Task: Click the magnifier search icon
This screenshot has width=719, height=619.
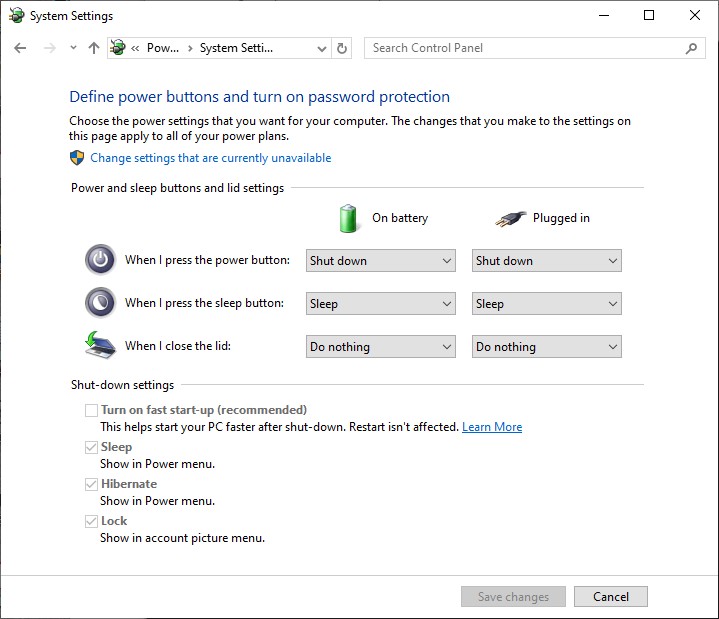Action: click(x=691, y=48)
